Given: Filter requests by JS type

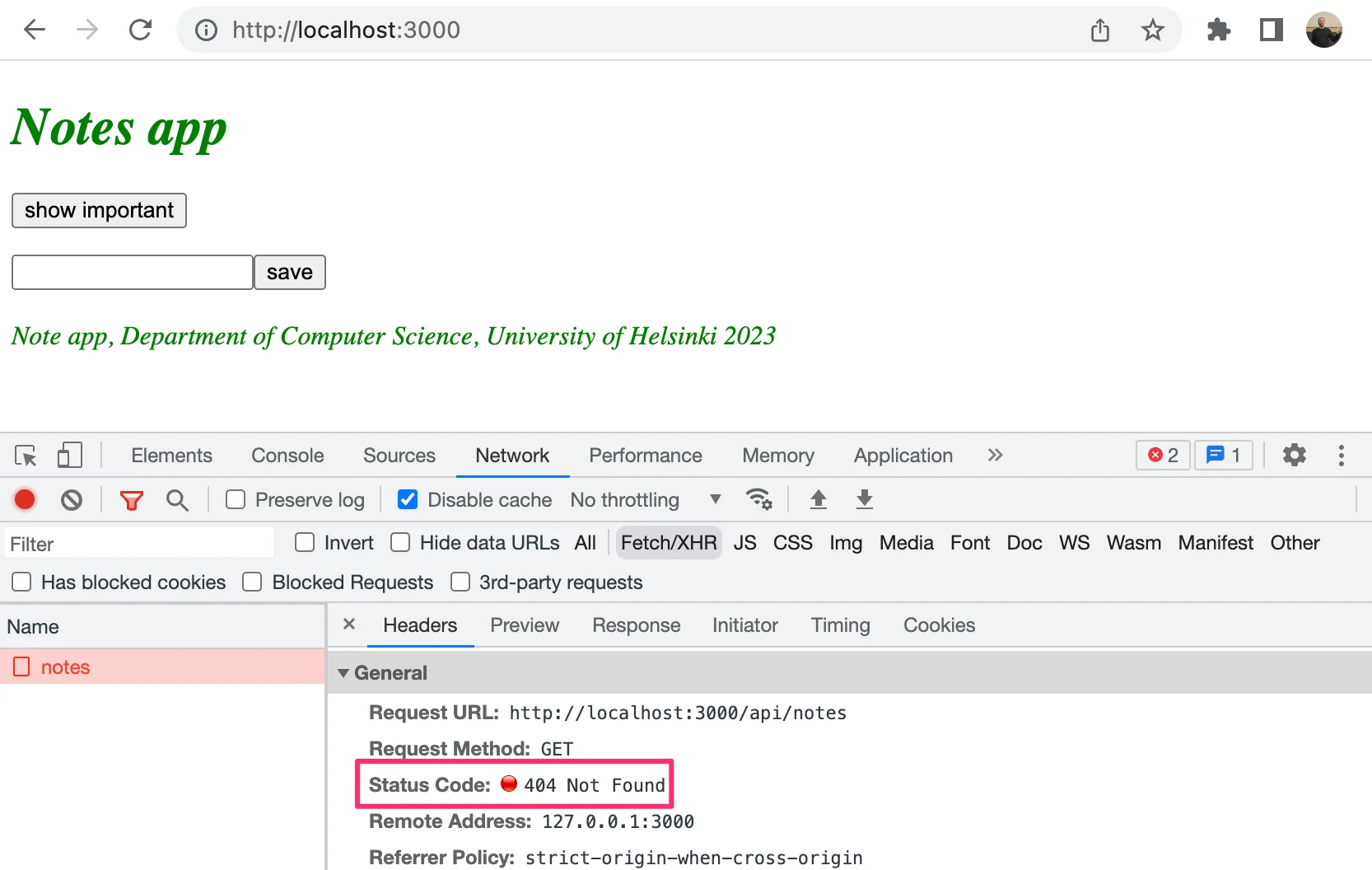Looking at the screenshot, I should [744, 543].
